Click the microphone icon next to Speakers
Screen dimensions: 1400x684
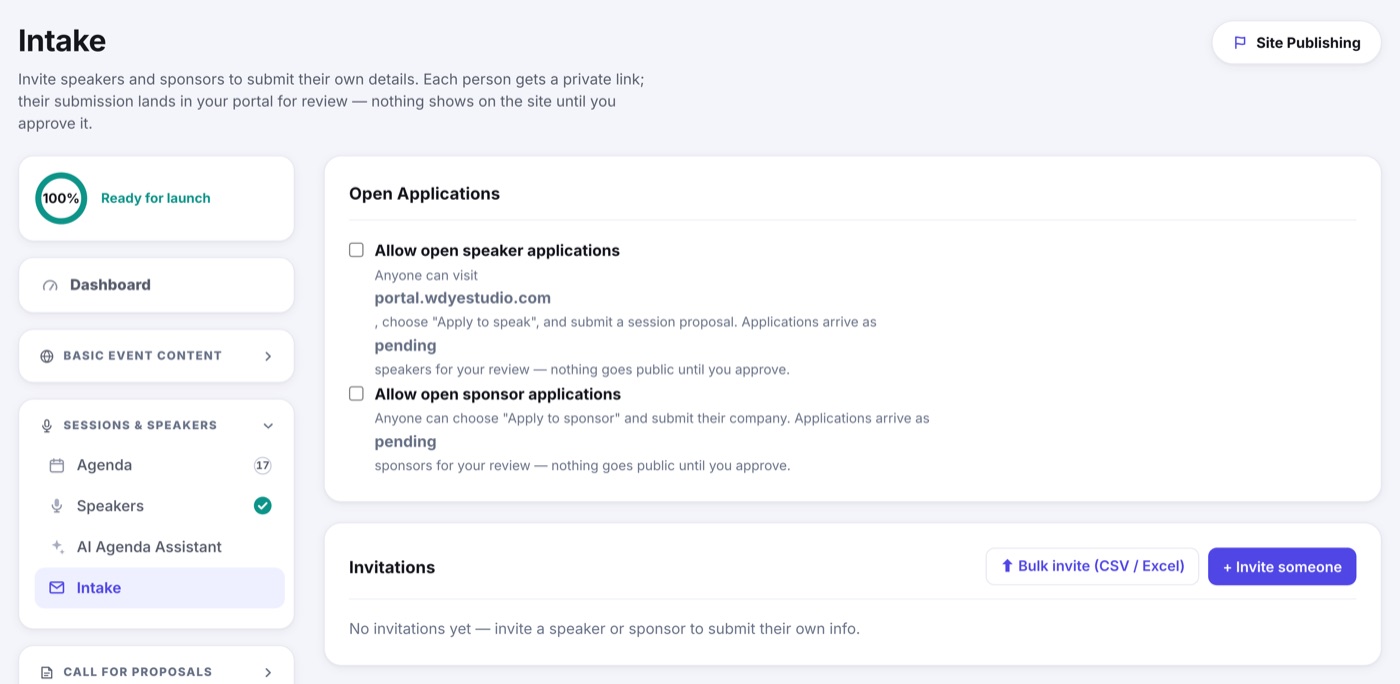pos(57,507)
